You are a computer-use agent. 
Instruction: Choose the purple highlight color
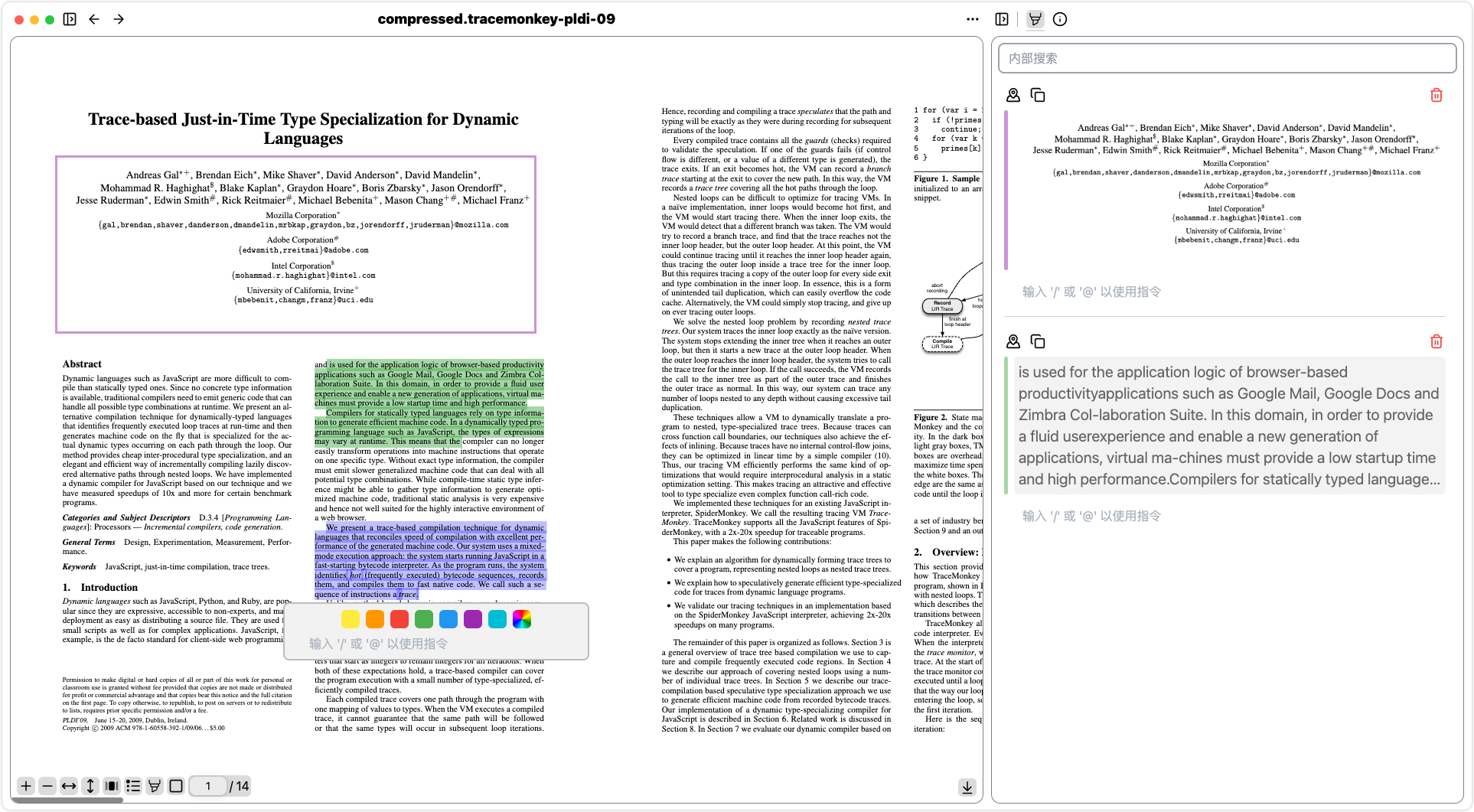473,619
